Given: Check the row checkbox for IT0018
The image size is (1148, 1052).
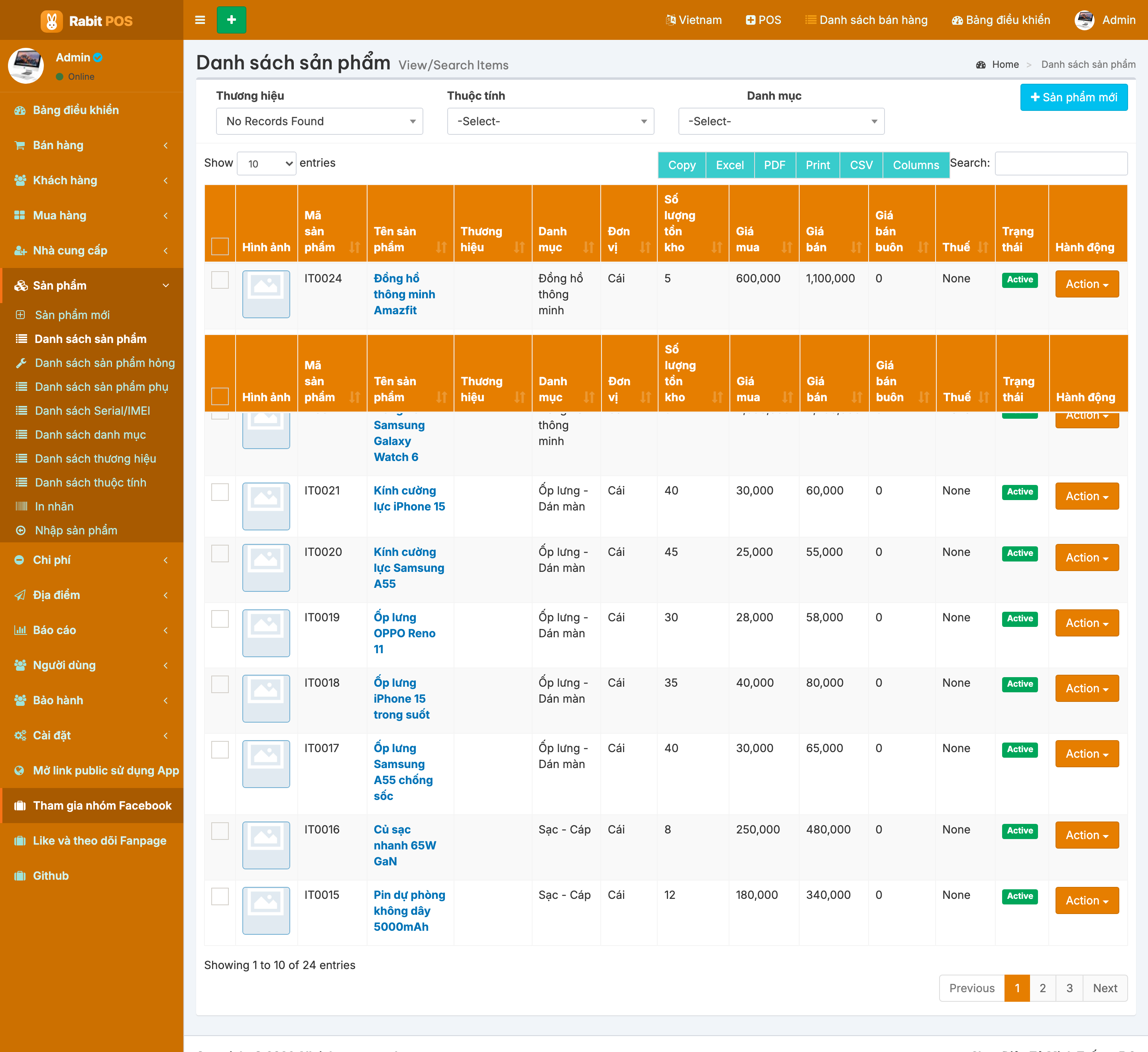Looking at the screenshot, I should tap(220, 685).
